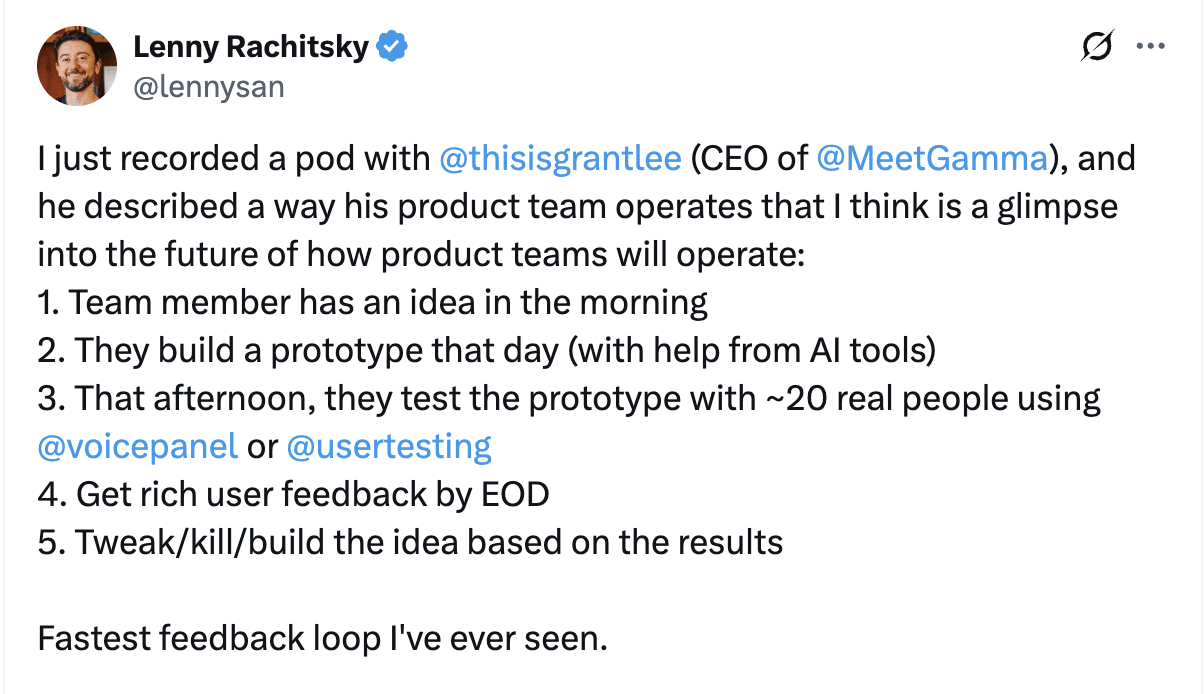Select the 'They build a prototype that day' line

[x=486, y=350]
